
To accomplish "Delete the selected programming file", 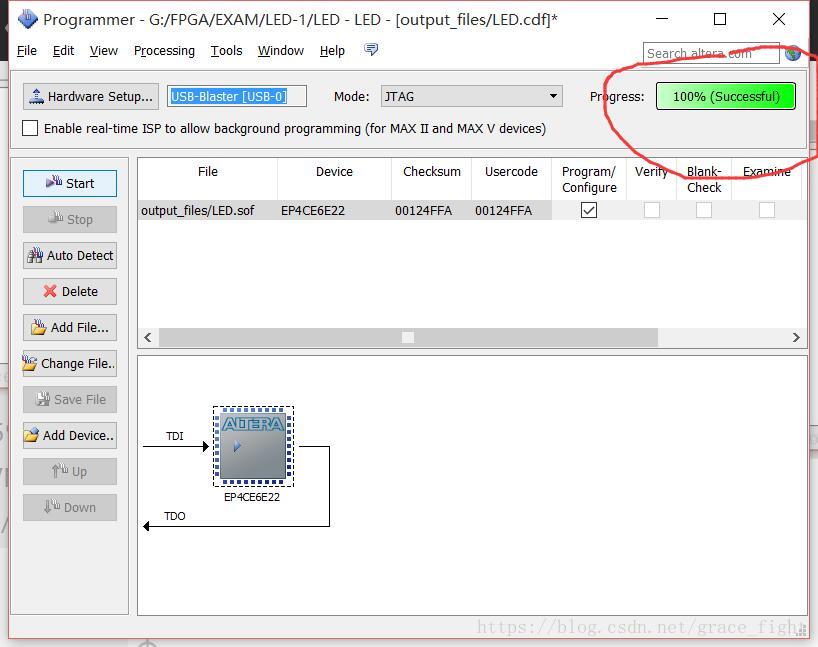I will (69, 291).
